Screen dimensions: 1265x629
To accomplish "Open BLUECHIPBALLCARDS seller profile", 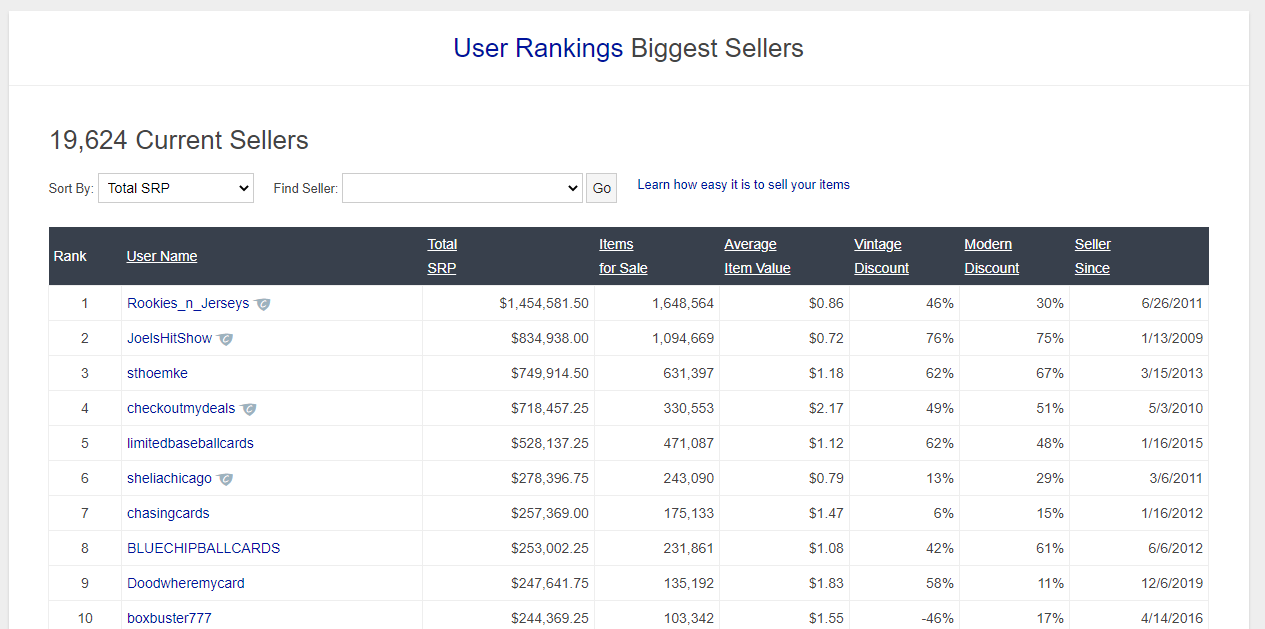I will [203, 548].
